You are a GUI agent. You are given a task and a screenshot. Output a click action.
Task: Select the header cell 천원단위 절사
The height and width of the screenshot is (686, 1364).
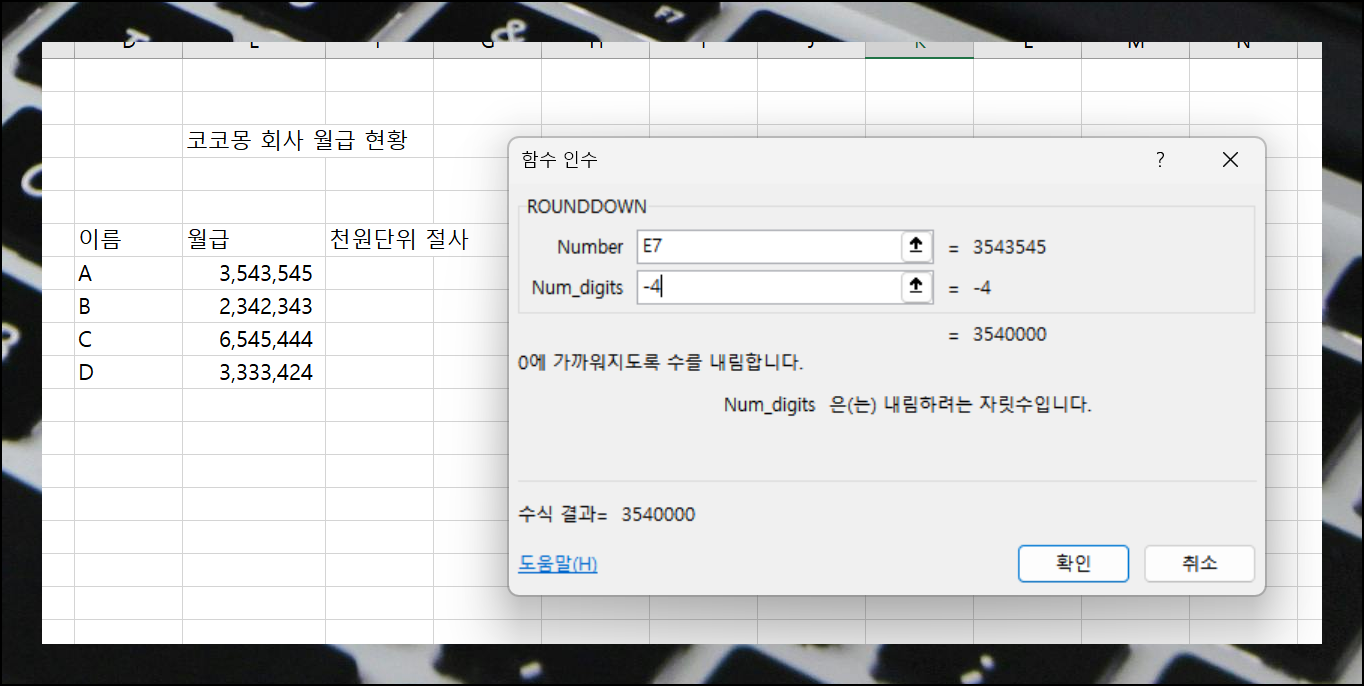[x=400, y=240]
